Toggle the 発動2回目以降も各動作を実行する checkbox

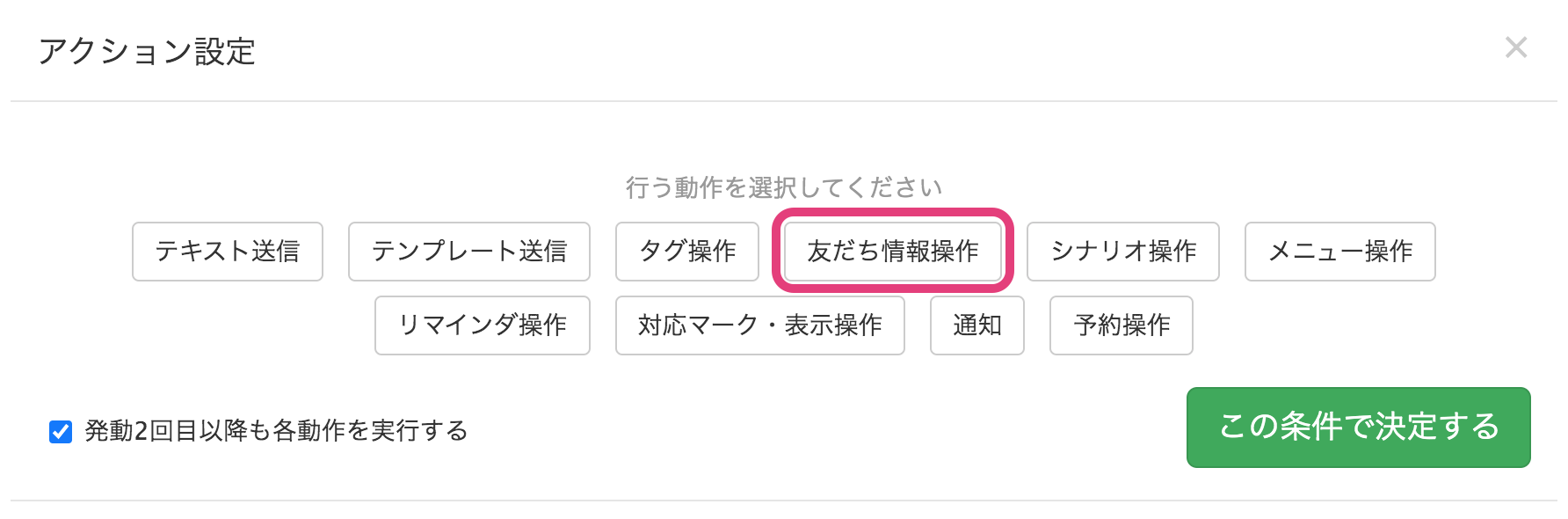click(61, 432)
